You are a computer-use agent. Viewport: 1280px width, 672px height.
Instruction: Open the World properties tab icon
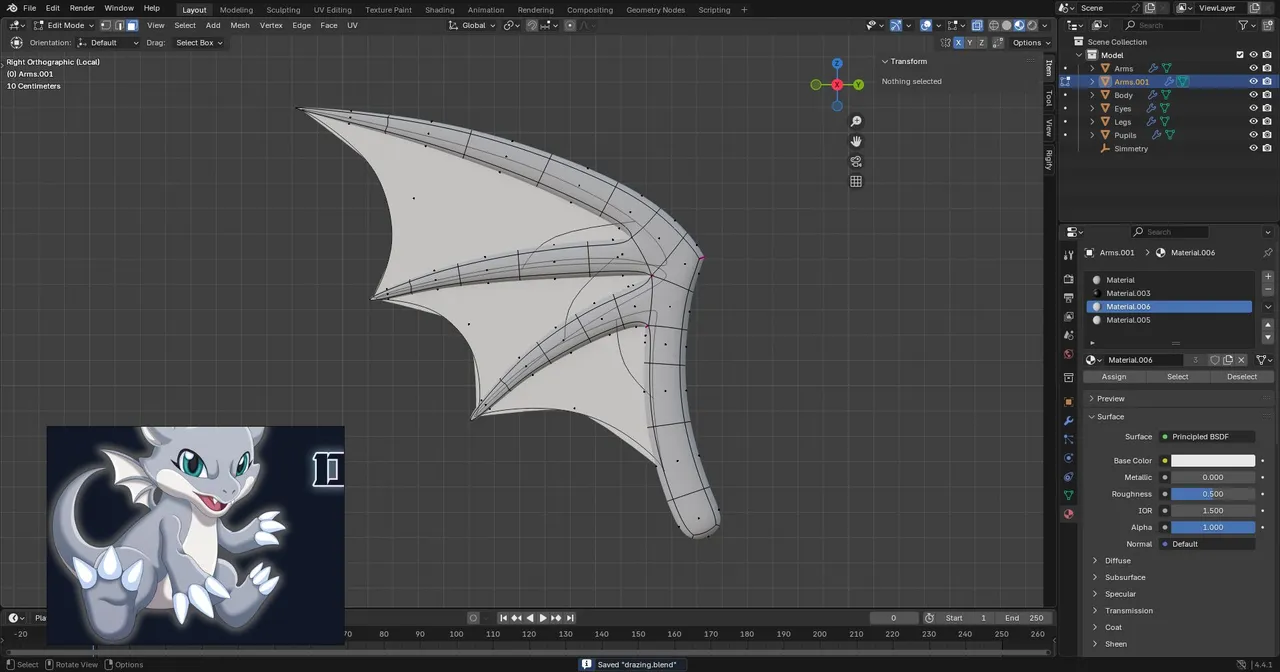[x=1068, y=354]
